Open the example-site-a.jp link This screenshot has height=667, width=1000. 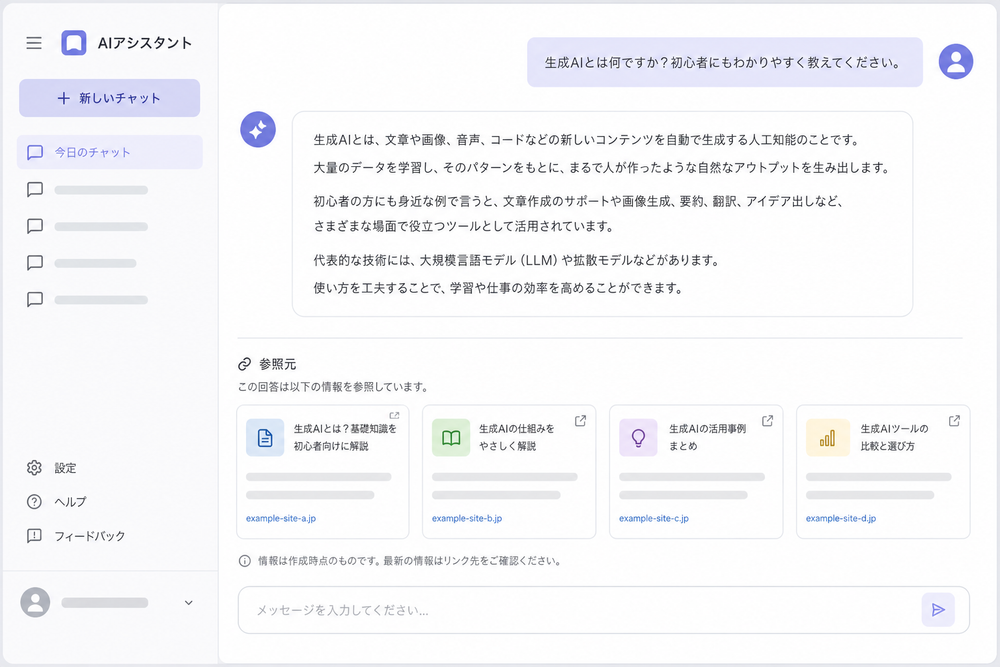281,518
